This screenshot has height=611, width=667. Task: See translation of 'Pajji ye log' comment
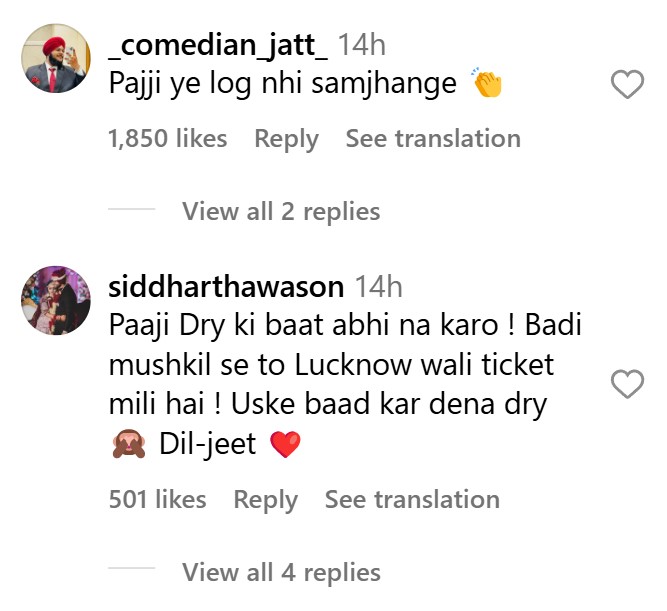coord(433,139)
